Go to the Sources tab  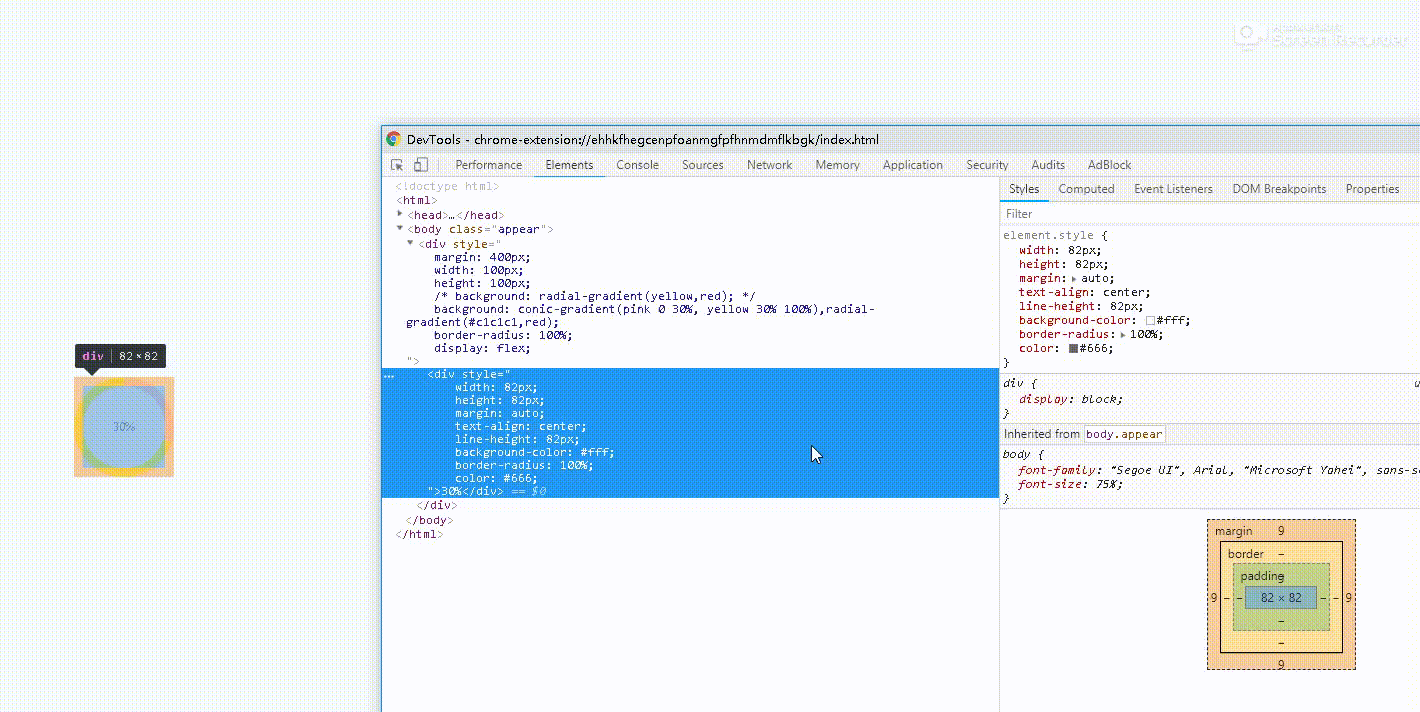tap(703, 165)
